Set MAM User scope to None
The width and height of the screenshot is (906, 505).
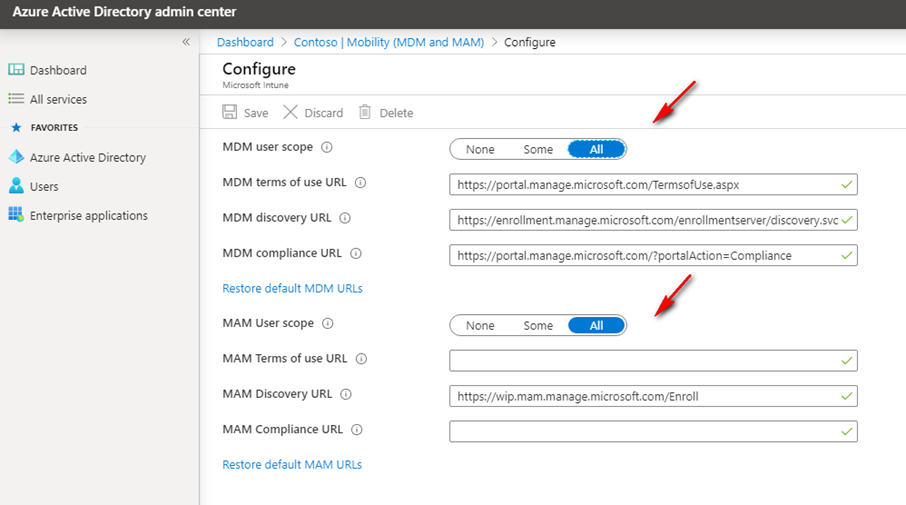[x=480, y=325]
